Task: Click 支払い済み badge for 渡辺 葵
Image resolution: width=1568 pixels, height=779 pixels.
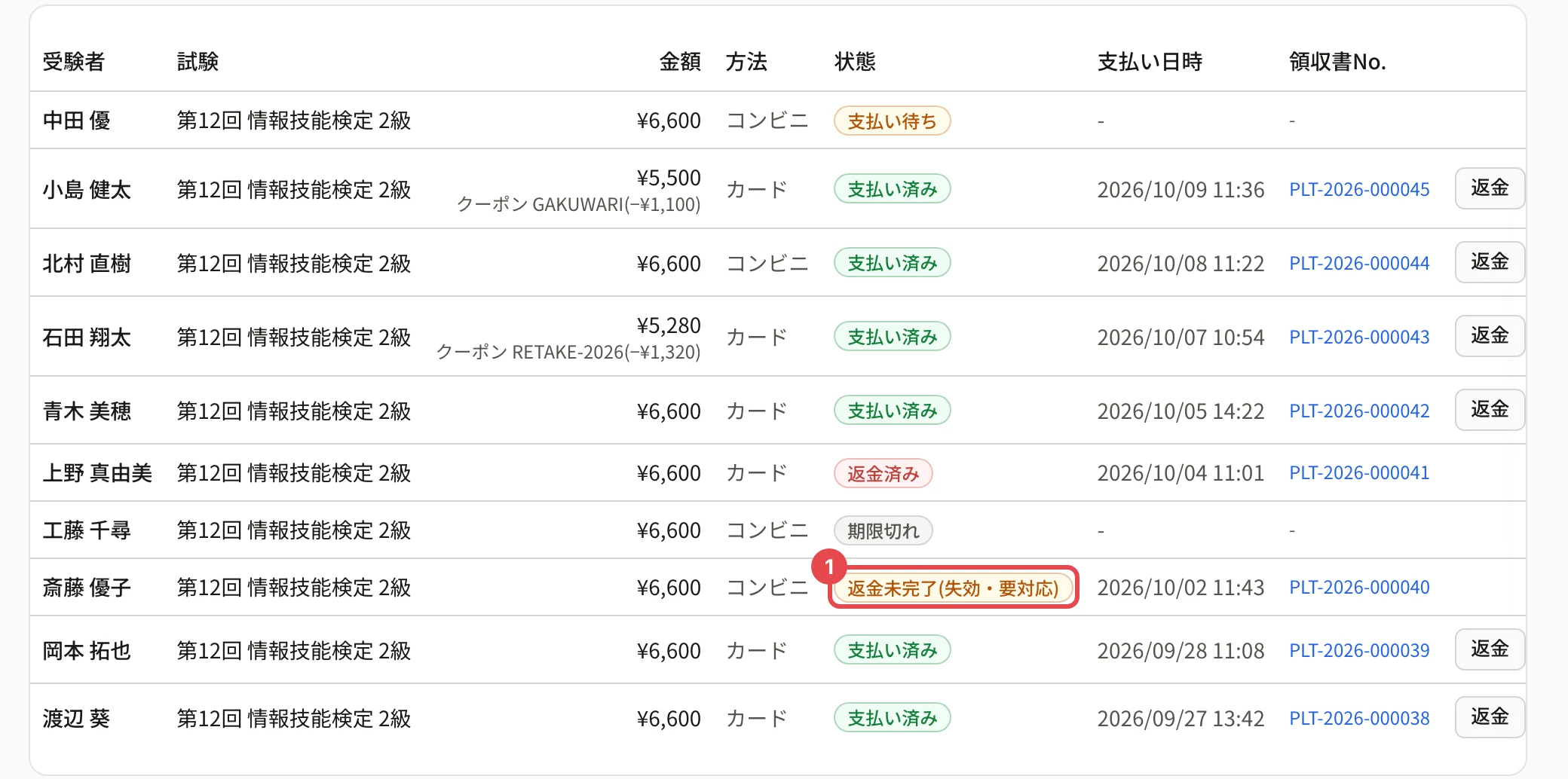Action: (892, 717)
